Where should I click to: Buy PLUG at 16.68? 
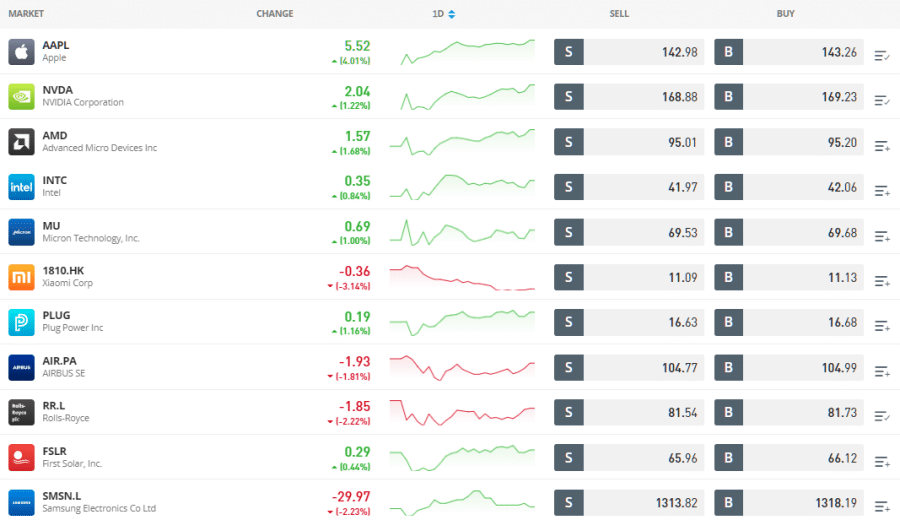pos(789,322)
